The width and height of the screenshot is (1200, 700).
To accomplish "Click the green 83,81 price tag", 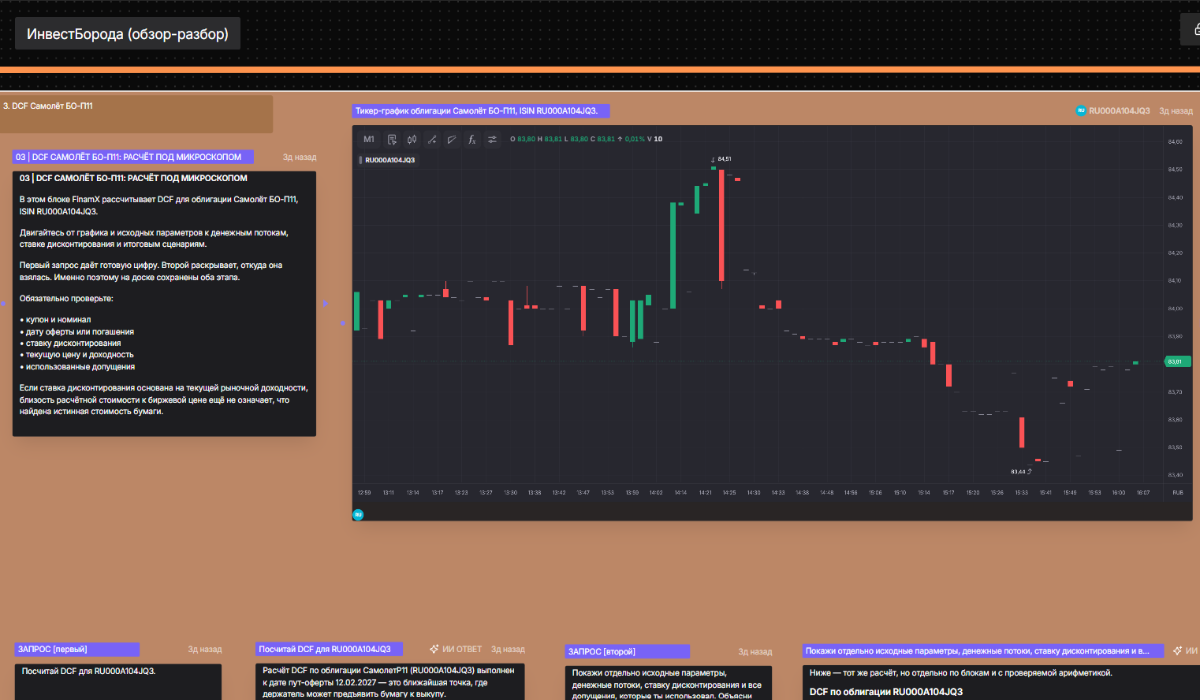I will [x=1174, y=361].
